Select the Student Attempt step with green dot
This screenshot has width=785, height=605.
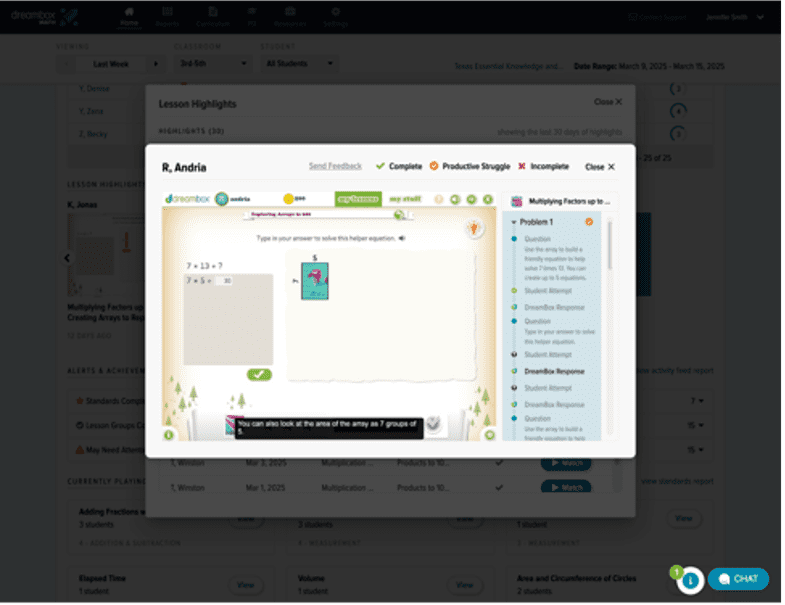point(547,291)
